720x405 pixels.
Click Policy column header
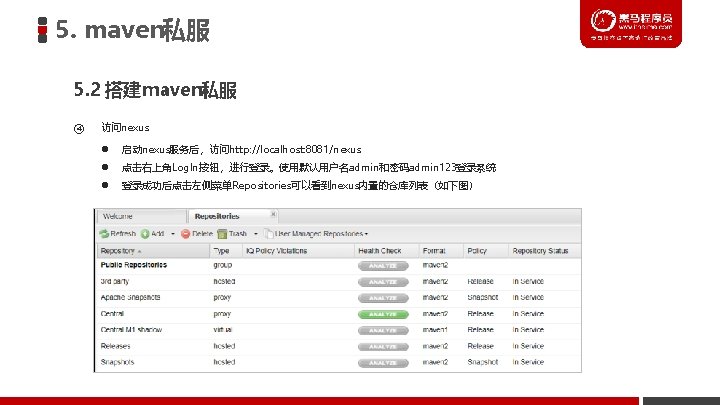[486, 251]
